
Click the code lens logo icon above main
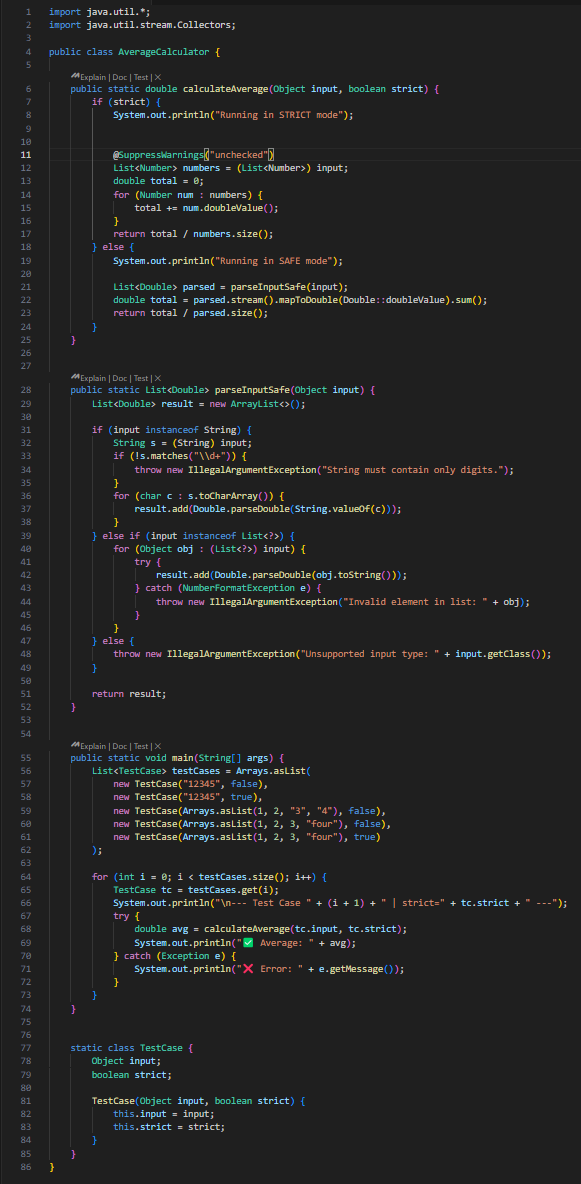[x=75, y=746]
